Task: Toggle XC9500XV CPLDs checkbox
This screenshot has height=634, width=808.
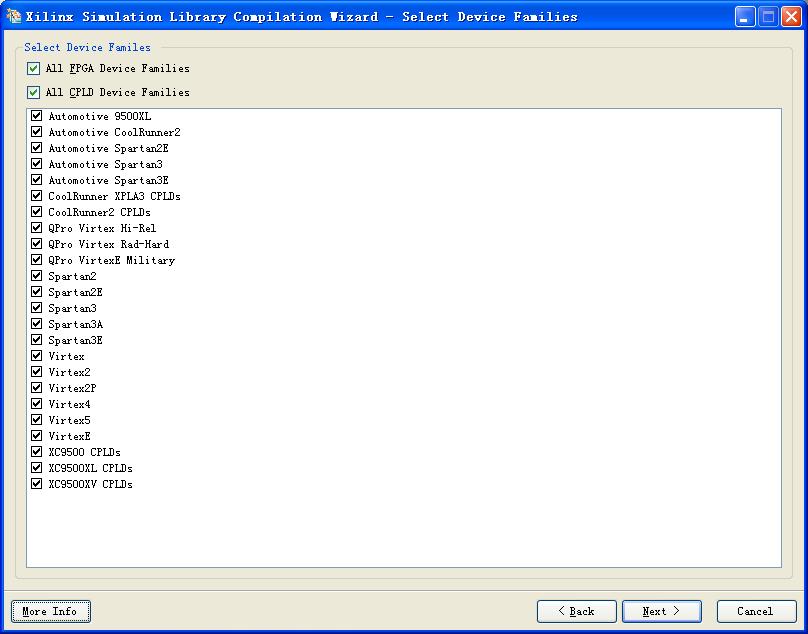Action: pyautogui.click(x=37, y=483)
